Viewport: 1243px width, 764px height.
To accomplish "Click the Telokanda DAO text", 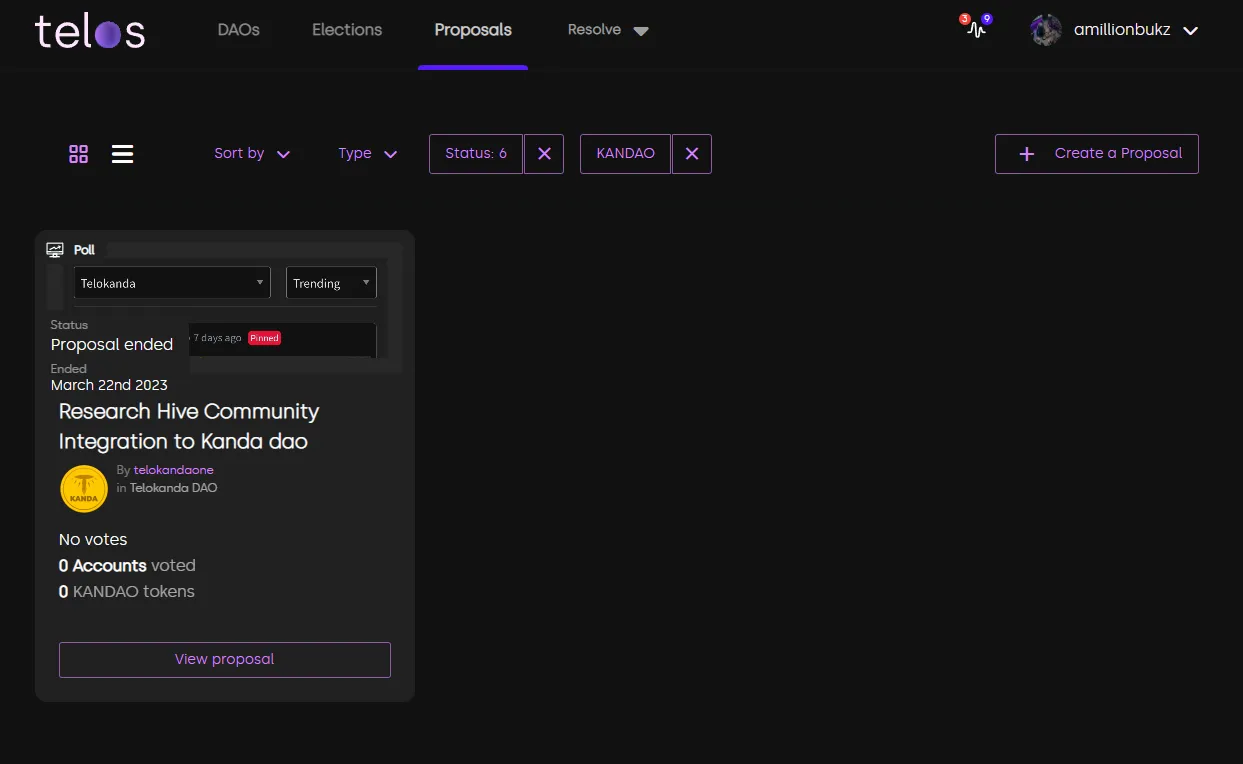I will pos(173,488).
